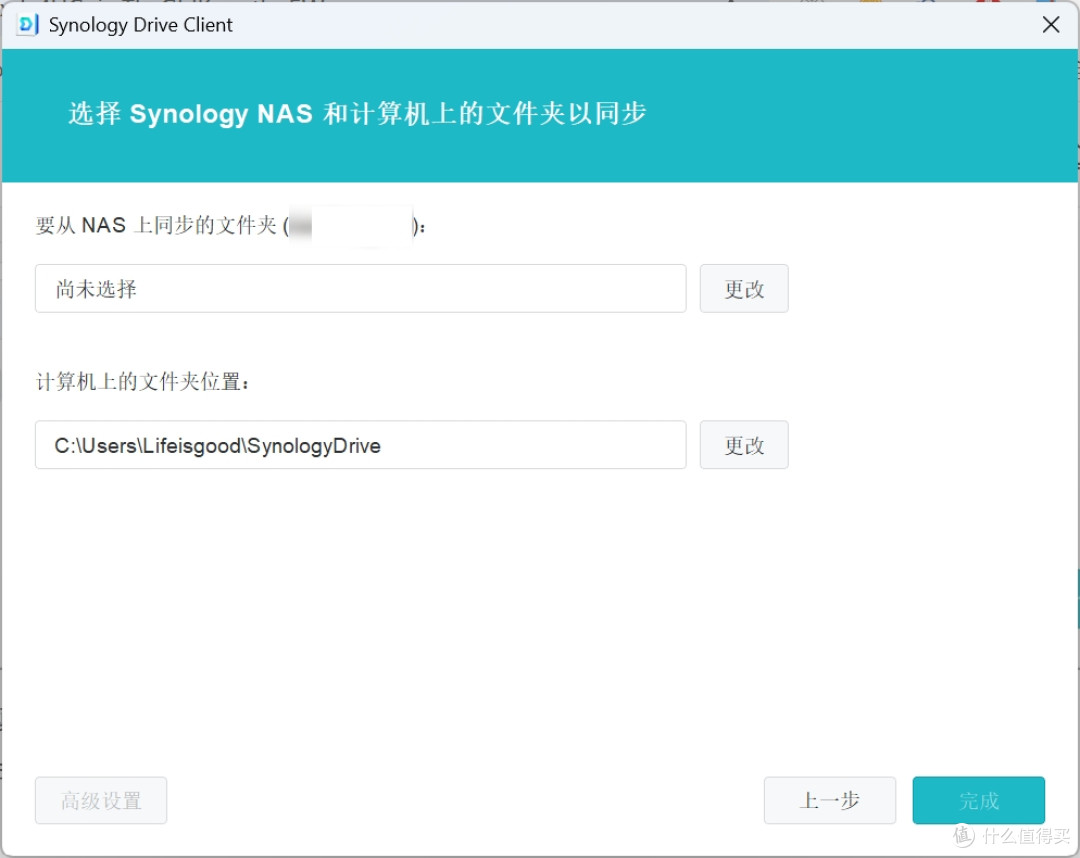
Task: Click the Synology Drive Client window title
Action: coord(141,25)
